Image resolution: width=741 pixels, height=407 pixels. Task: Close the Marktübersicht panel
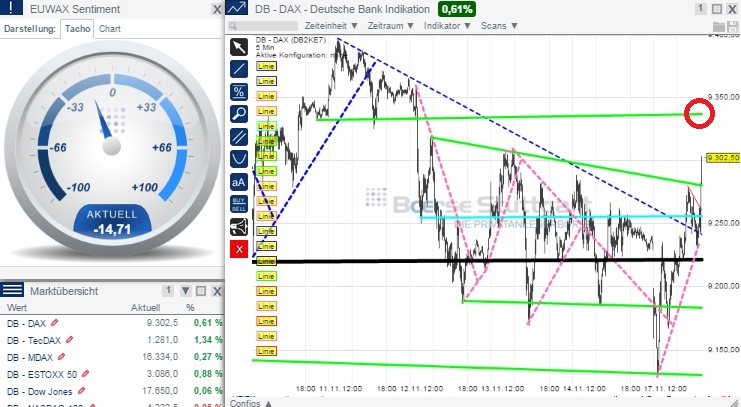[x=217, y=291]
